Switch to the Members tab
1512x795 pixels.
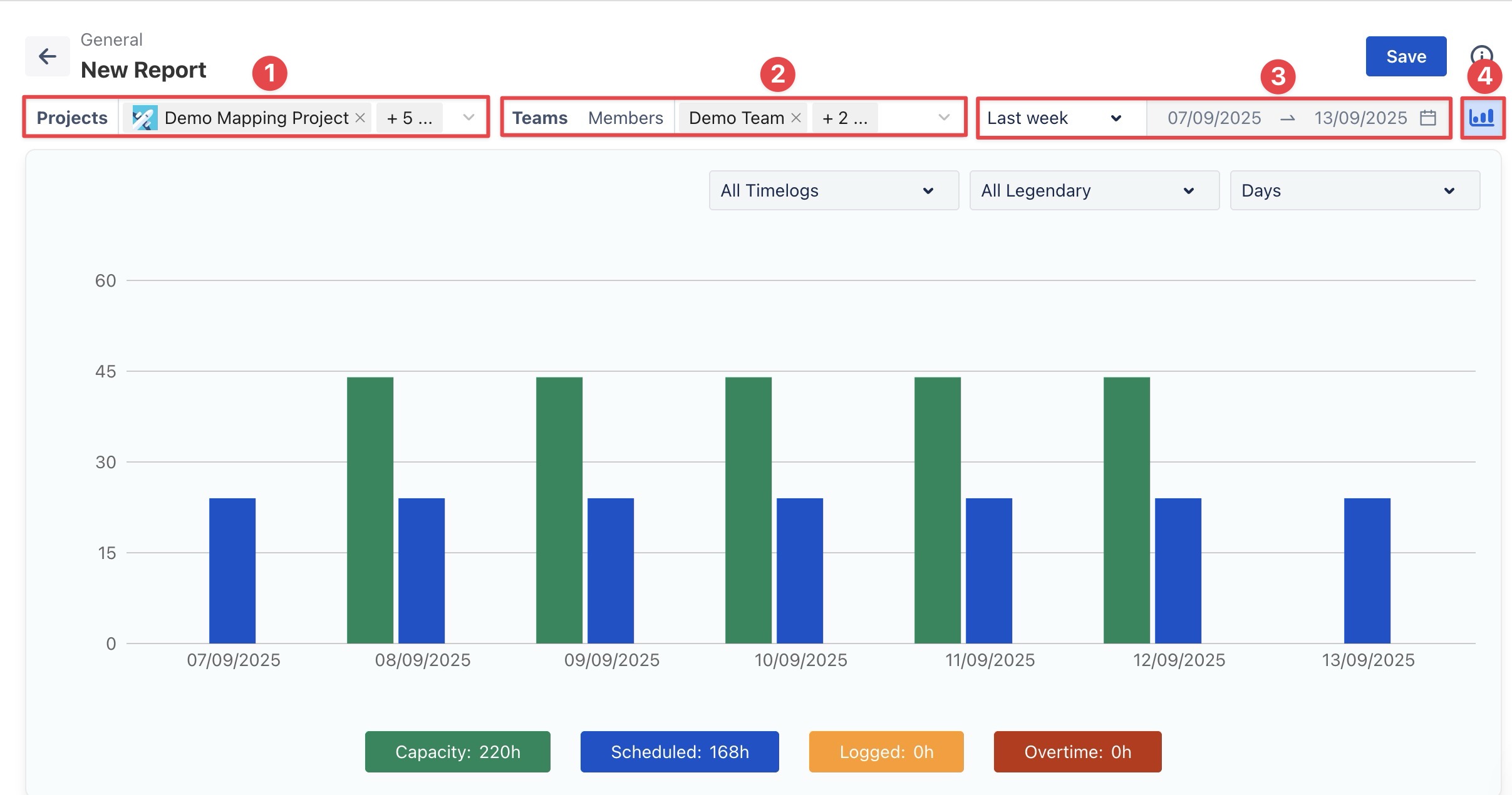click(625, 118)
